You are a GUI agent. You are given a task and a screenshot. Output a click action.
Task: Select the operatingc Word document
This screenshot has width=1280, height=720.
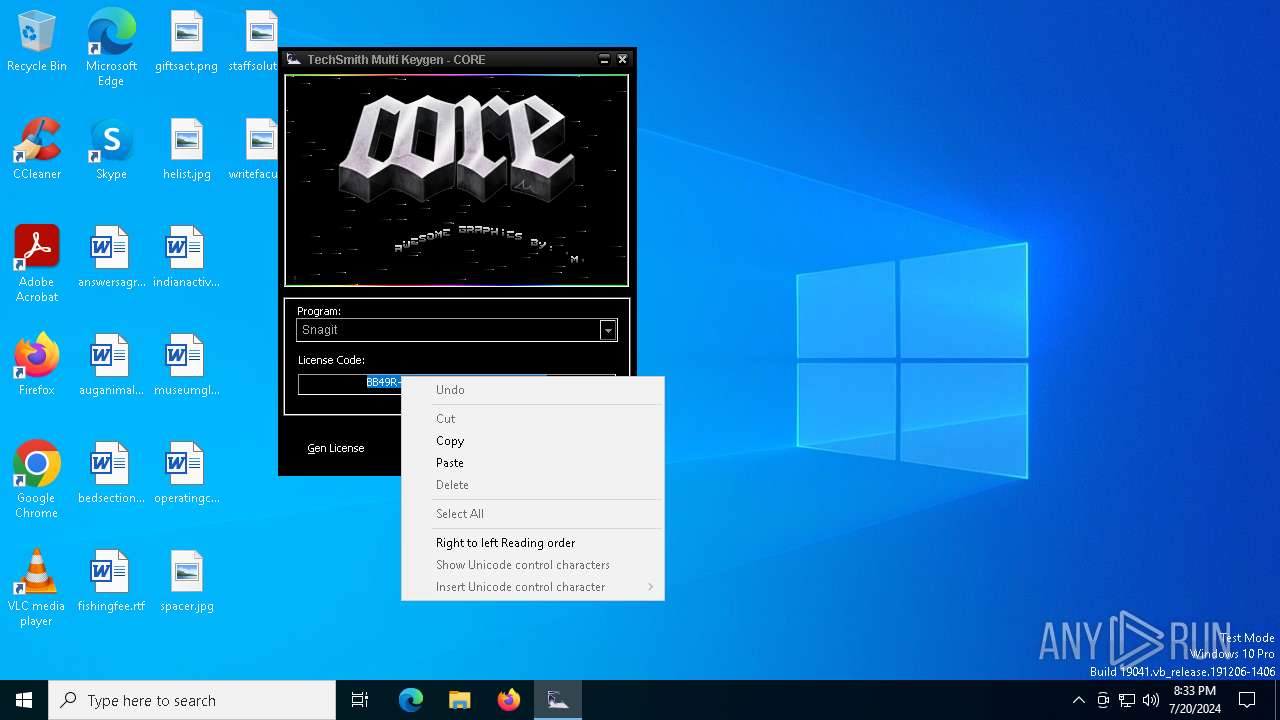[186, 472]
